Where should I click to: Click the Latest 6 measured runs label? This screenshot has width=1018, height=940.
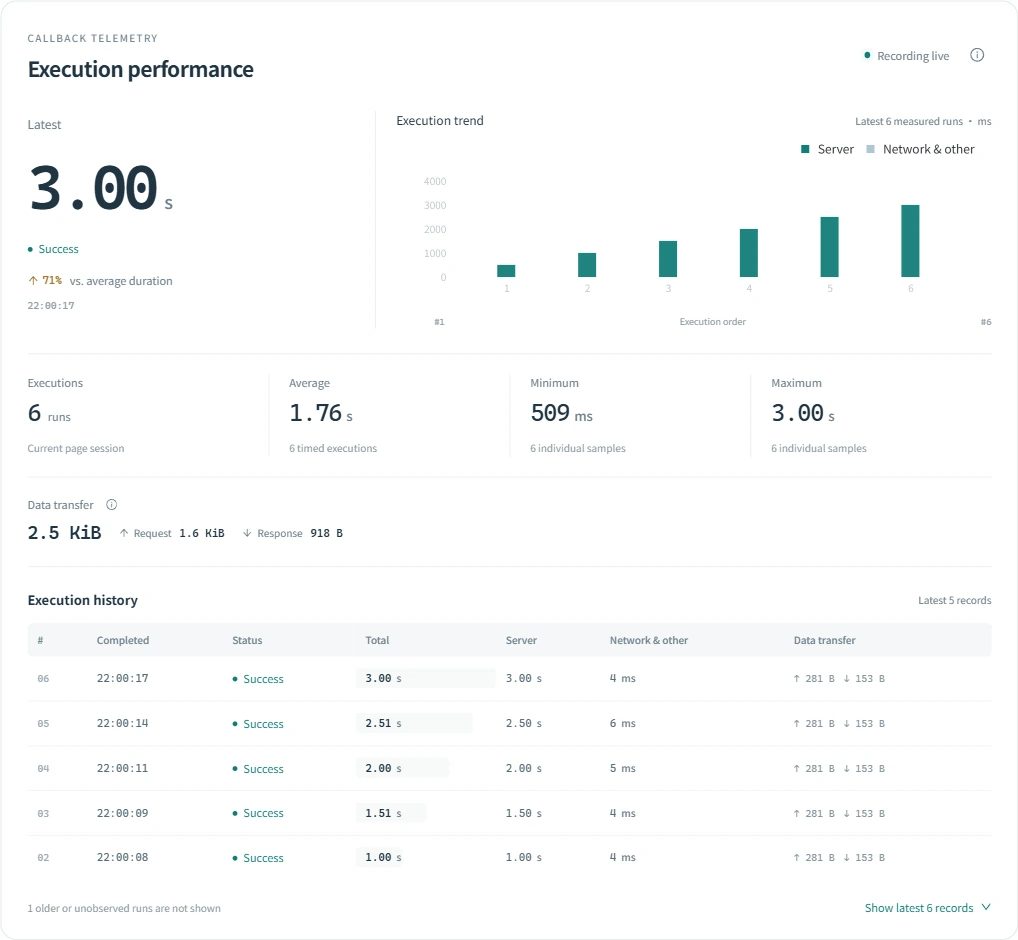[908, 121]
